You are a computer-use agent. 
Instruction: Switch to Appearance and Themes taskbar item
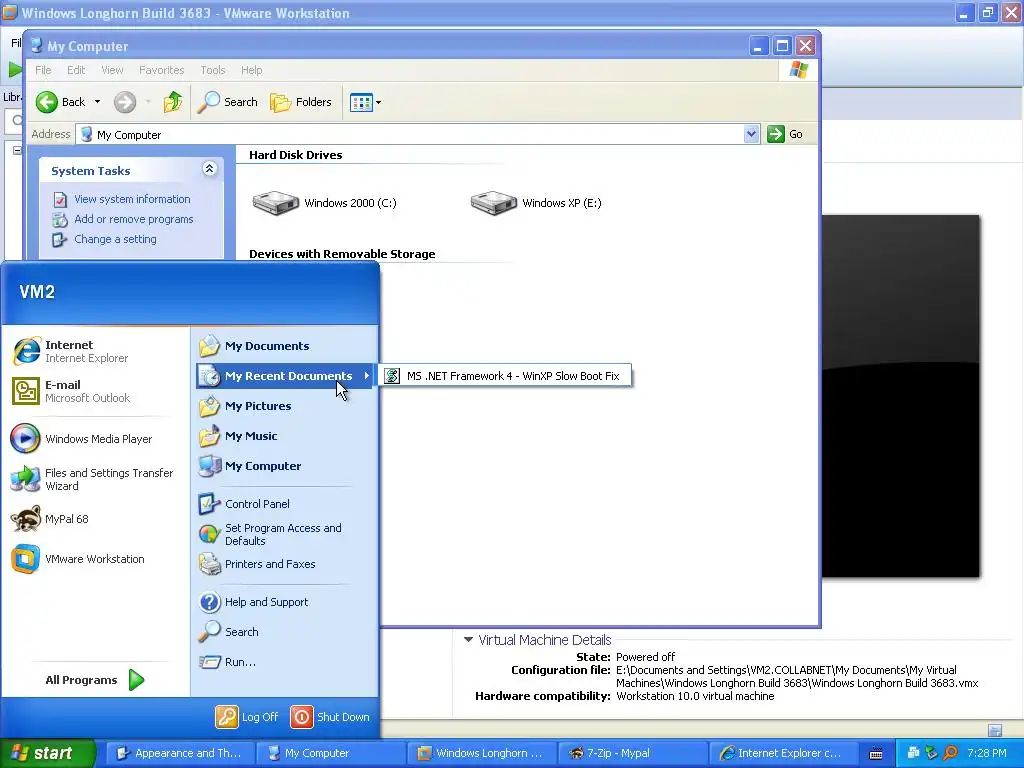pyautogui.click(x=178, y=753)
